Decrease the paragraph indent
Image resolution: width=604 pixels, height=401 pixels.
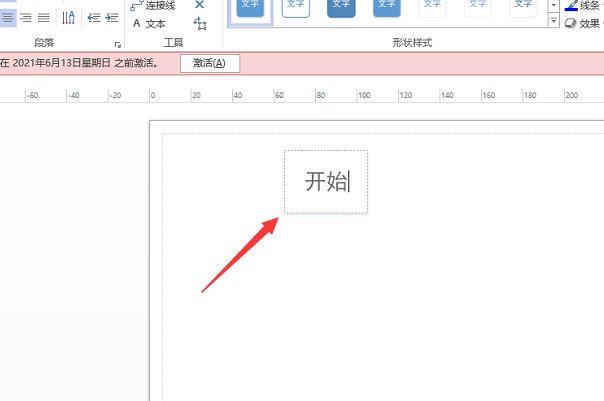click(x=94, y=18)
